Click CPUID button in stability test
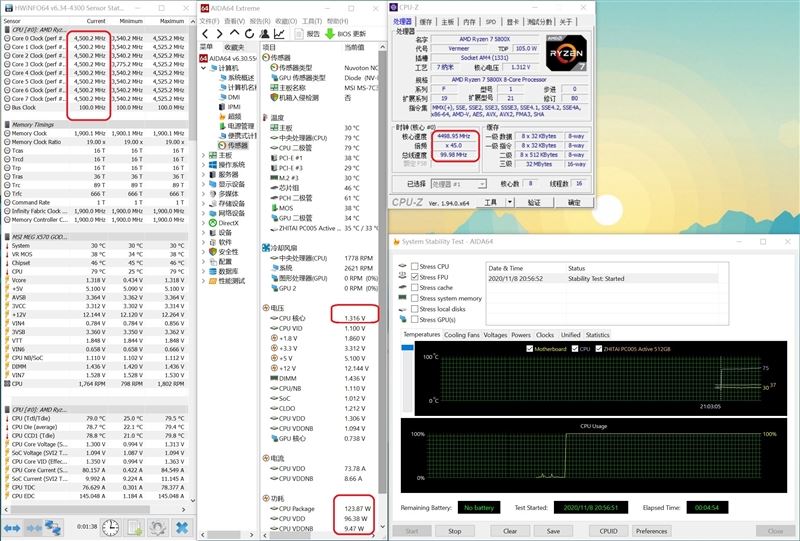The height and width of the screenshot is (541, 800). coord(608,531)
